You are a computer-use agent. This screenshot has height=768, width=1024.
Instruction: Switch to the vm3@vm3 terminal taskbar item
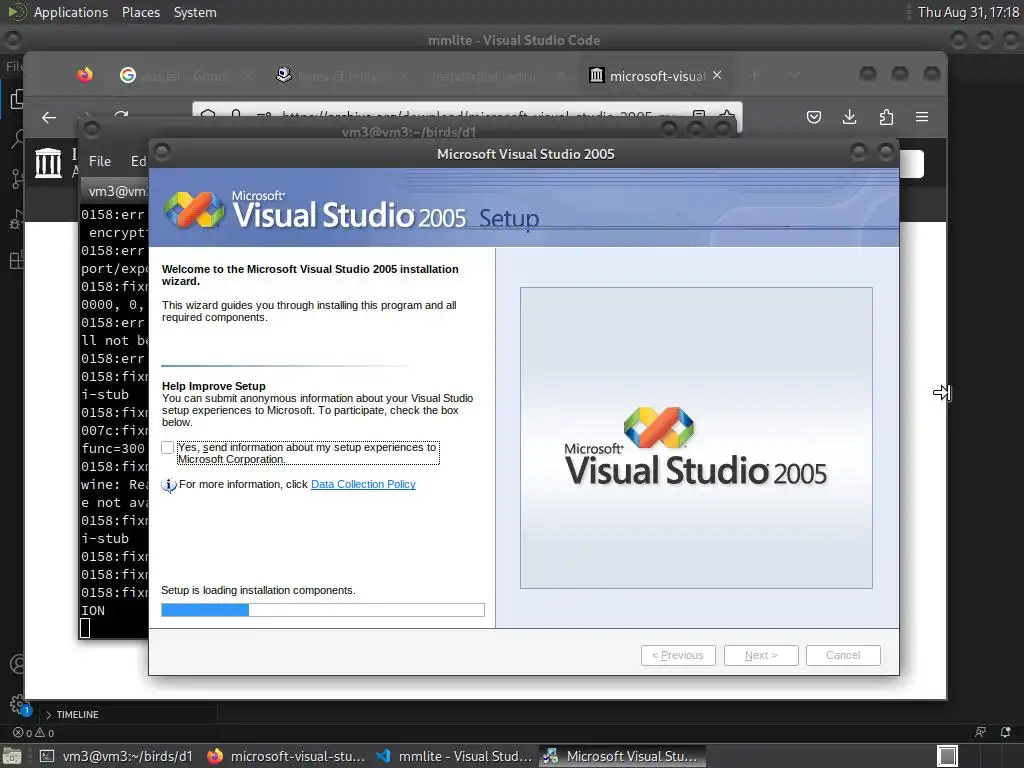tap(116, 756)
